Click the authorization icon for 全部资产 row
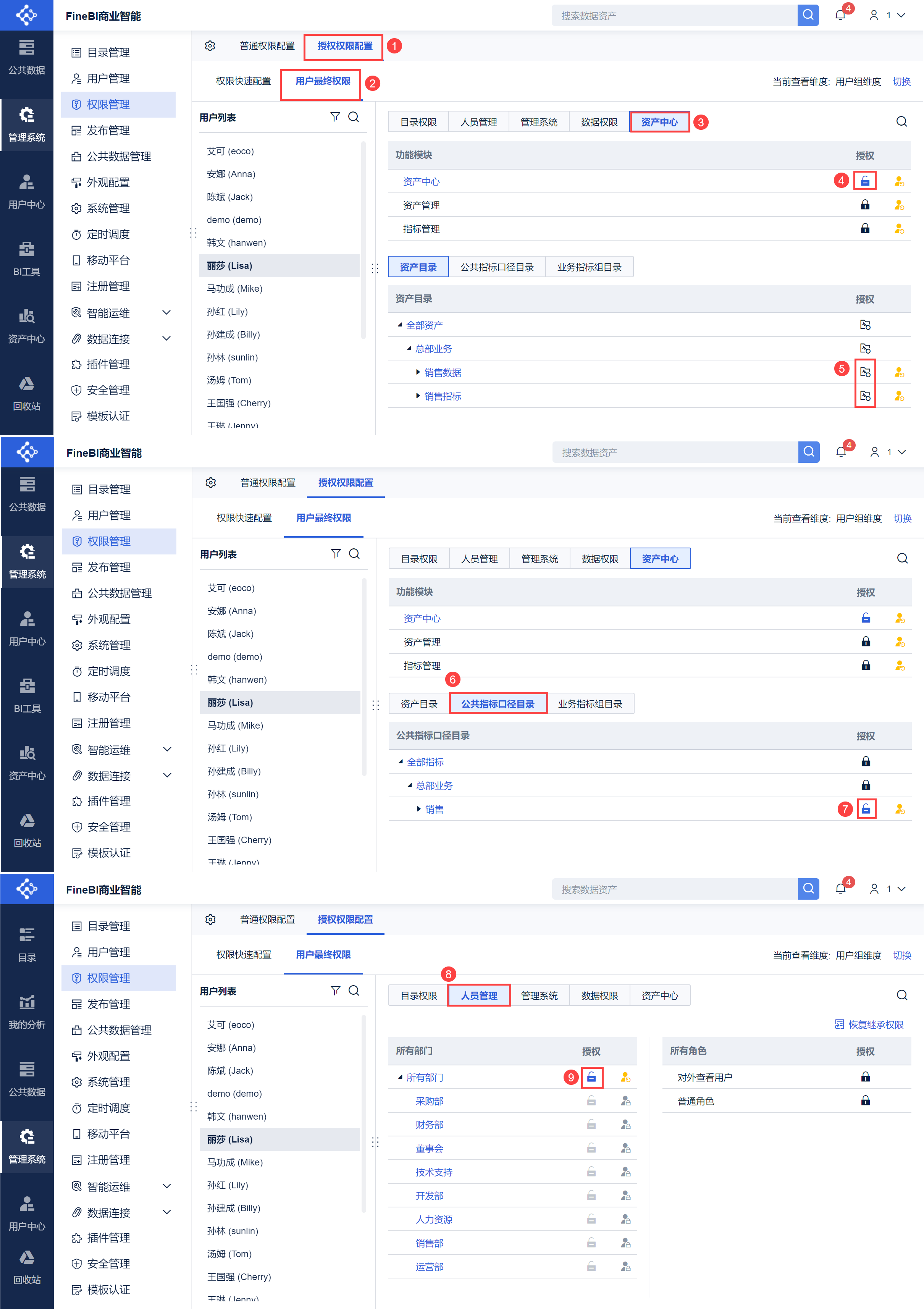The height and width of the screenshot is (1309, 924). pyautogui.click(x=865, y=325)
